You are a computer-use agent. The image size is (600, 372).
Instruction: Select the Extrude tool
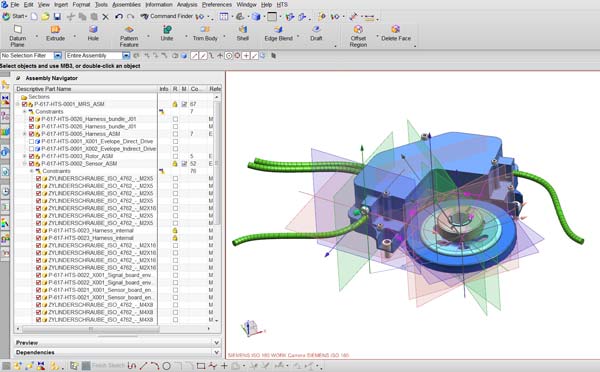click(55, 33)
